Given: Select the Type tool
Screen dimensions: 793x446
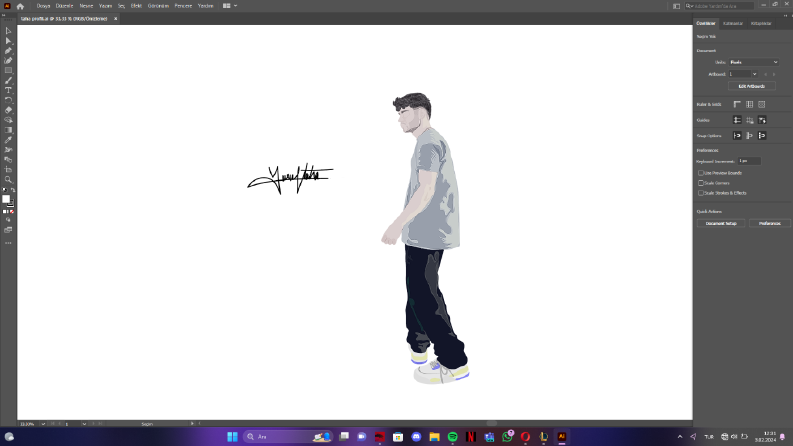Looking at the screenshot, I should 8,90.
